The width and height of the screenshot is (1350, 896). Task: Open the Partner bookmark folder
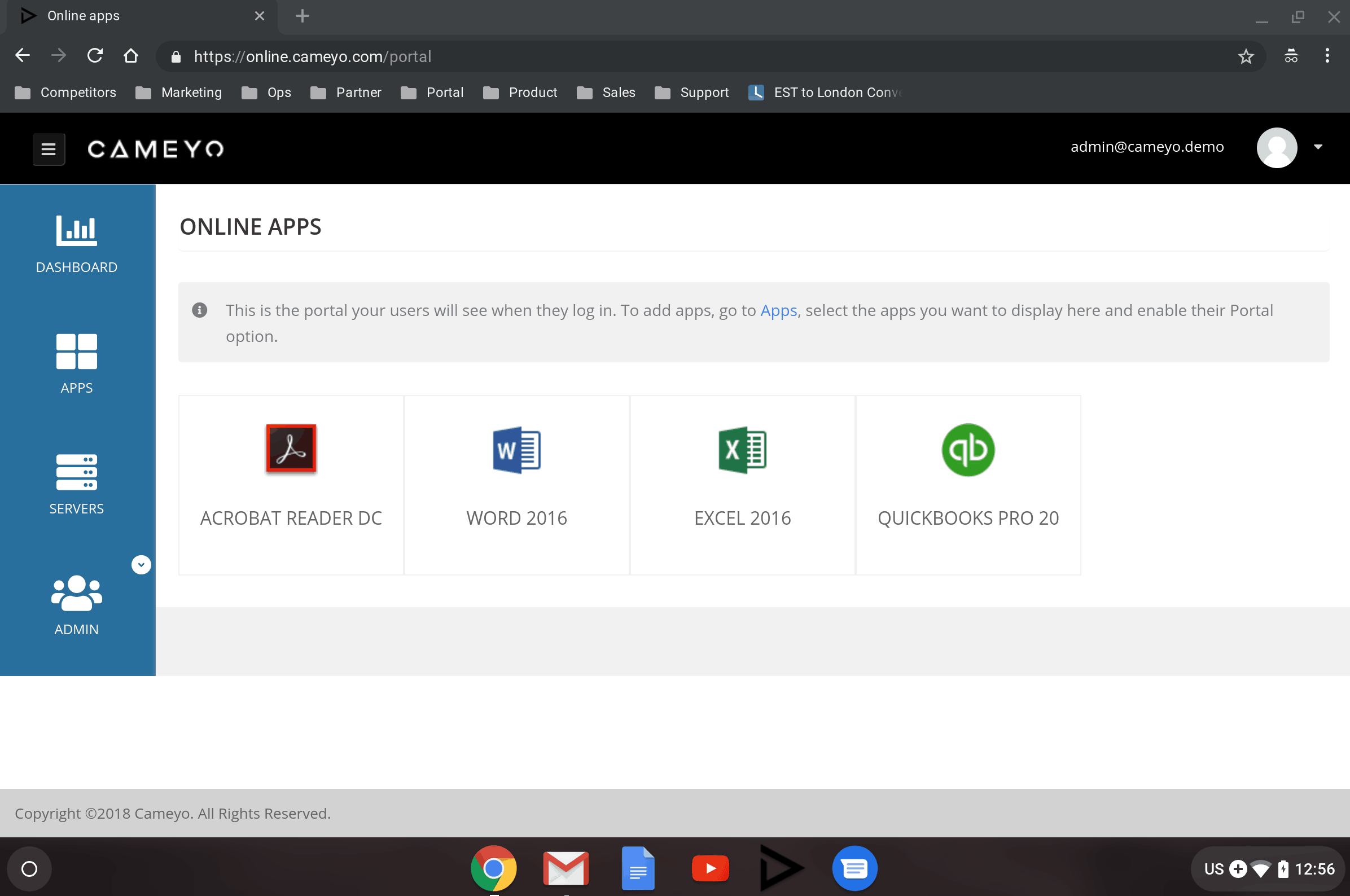point(346,93)
